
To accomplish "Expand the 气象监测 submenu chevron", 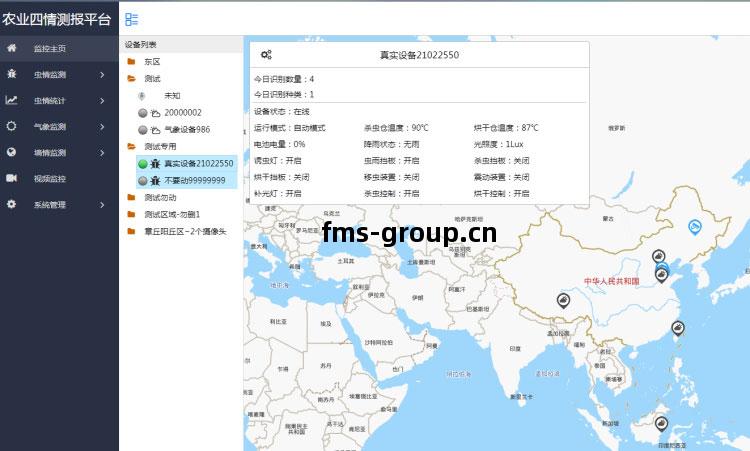I will coord(102,126).
